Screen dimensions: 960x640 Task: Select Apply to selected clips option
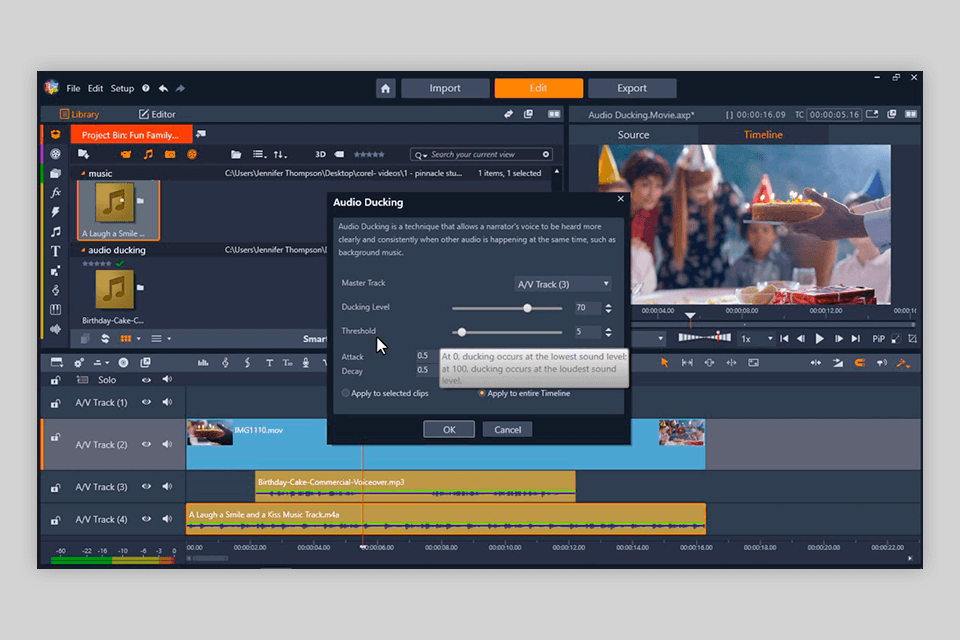point(385,393)
